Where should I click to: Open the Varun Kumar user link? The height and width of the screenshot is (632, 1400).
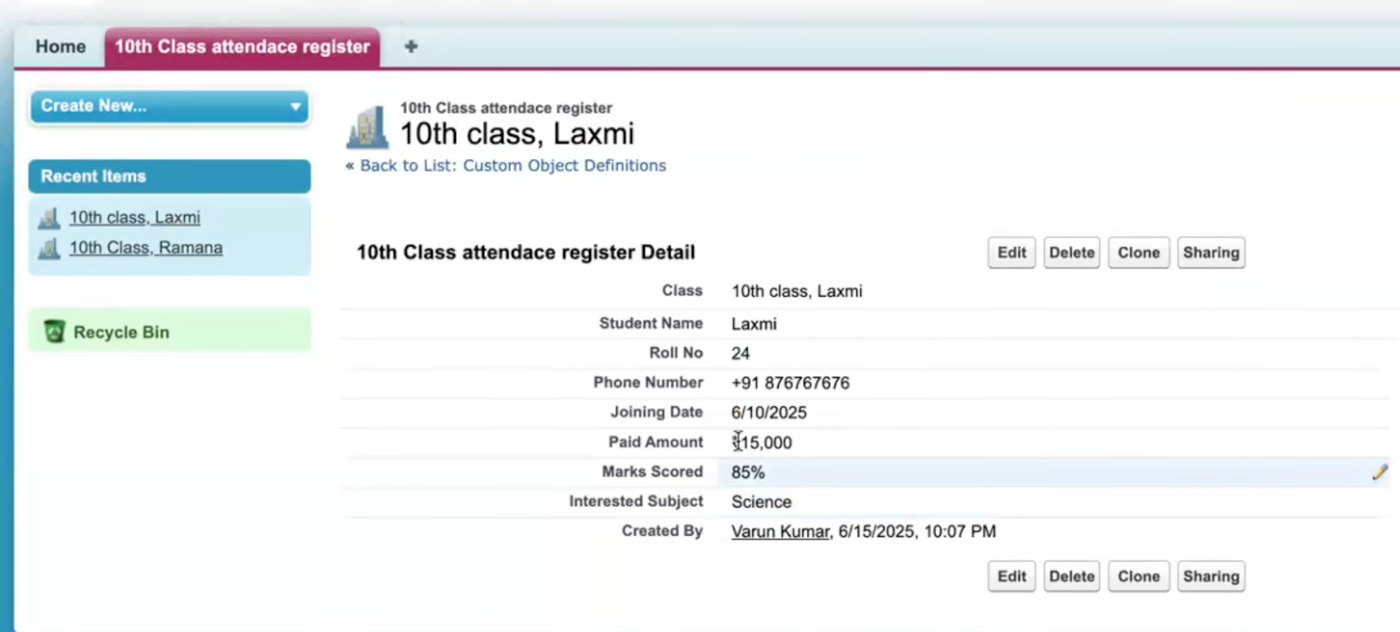[780, 532]
